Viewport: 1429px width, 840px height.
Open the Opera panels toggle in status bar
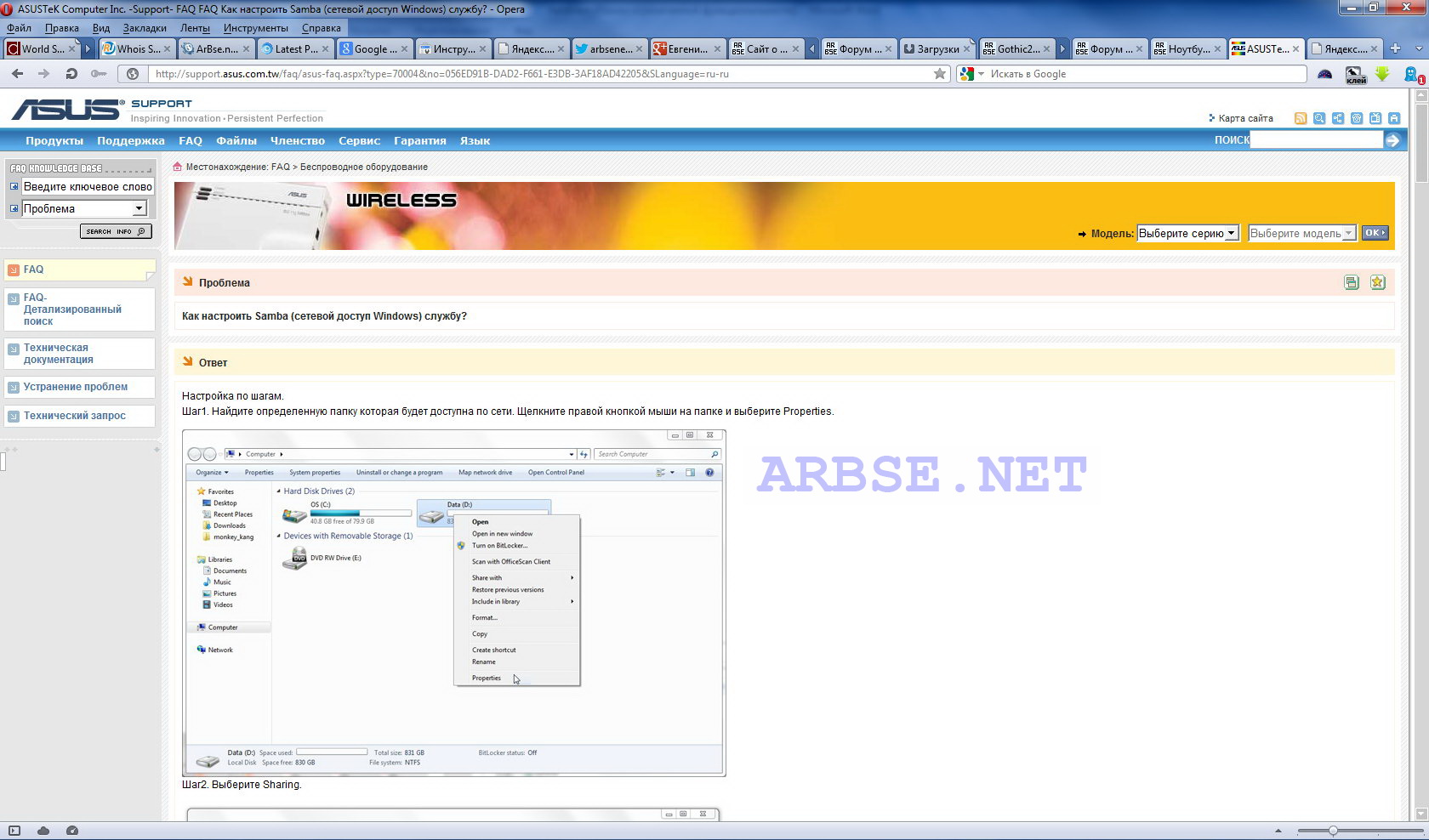[x=14, y=831]
